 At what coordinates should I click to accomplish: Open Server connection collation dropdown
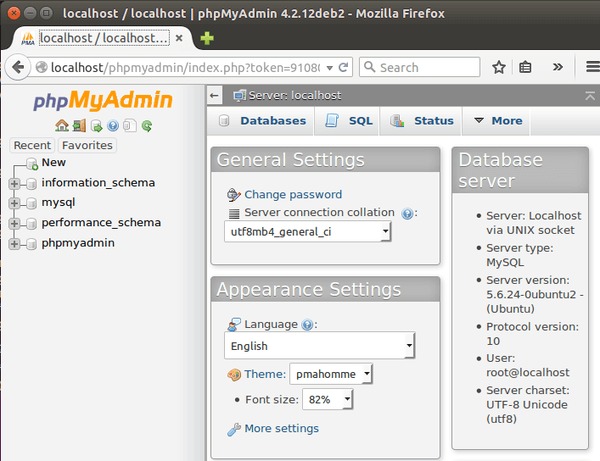tap(307, 232)
